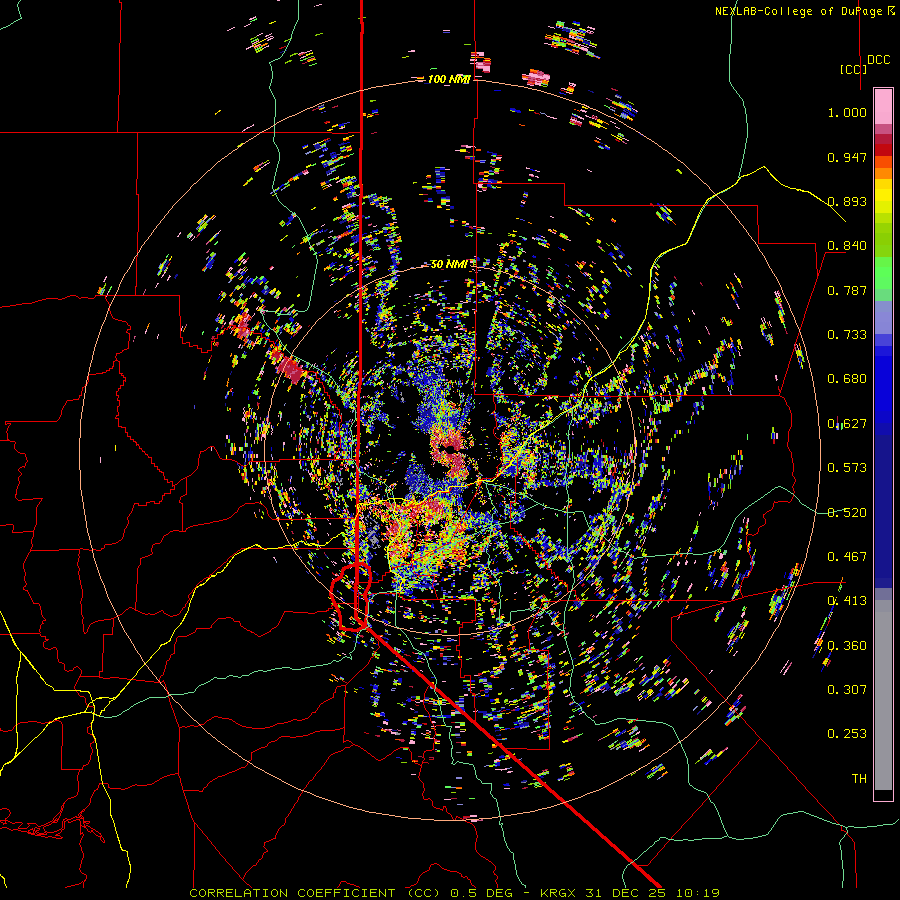Click the KRGX 31 DEC 25 10:19 timestamp

point(630,893)
